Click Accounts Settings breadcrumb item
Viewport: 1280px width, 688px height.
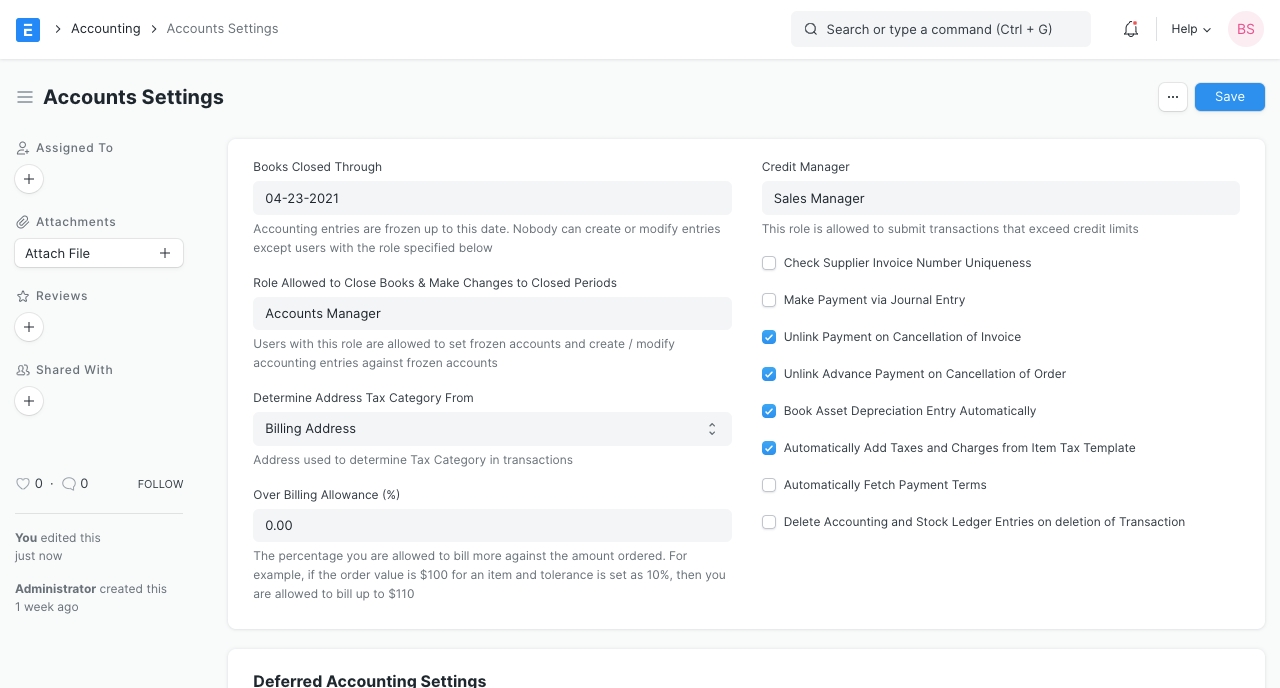(x=222, y=29)
